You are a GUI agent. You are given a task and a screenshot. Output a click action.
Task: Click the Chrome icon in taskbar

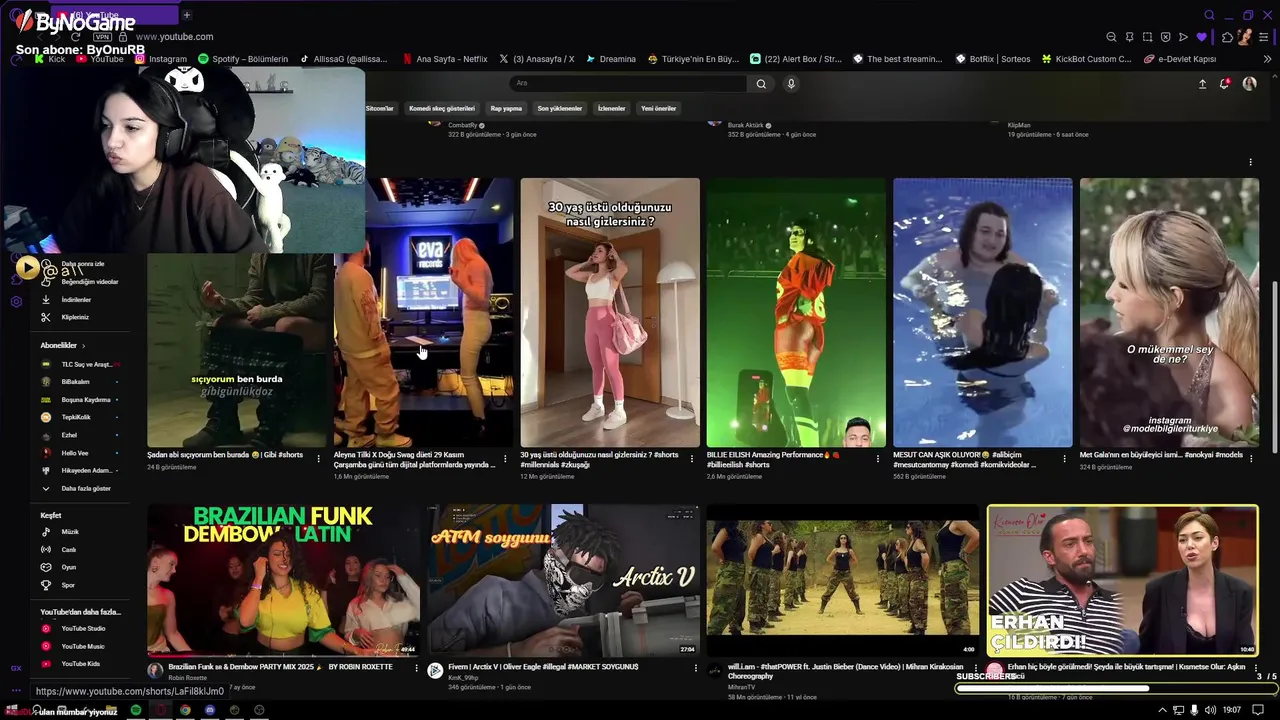click(x=185, y=710)
